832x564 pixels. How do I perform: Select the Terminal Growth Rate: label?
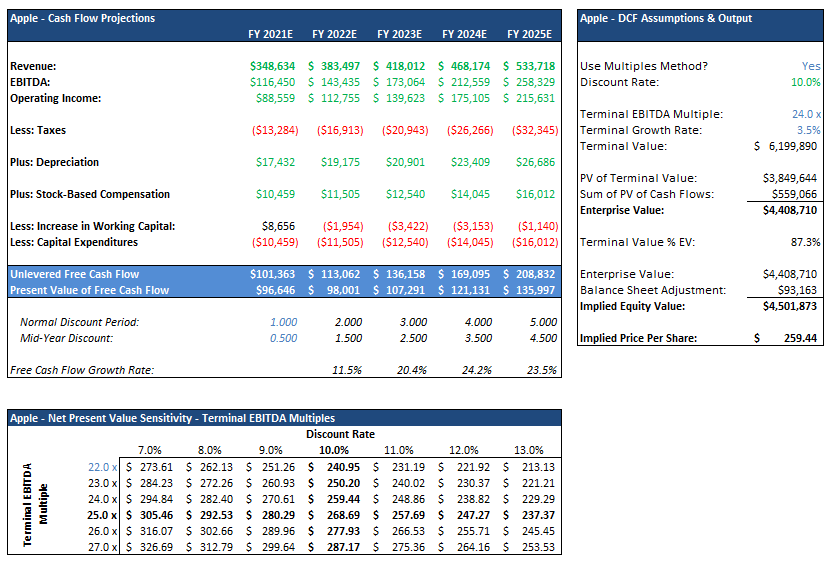tap(640, 130)
